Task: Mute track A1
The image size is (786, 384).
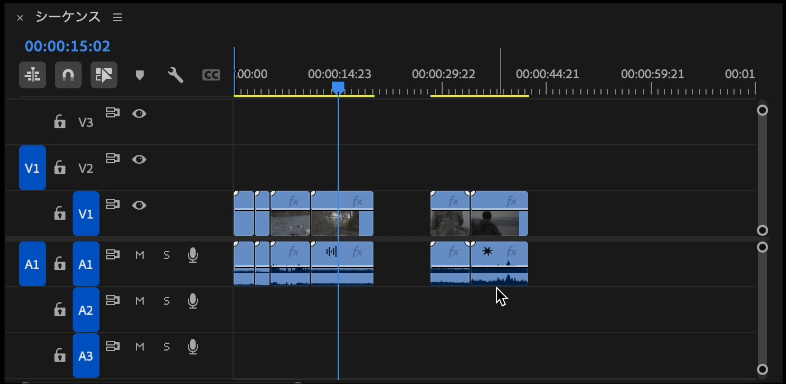Action: click(140, 255)
